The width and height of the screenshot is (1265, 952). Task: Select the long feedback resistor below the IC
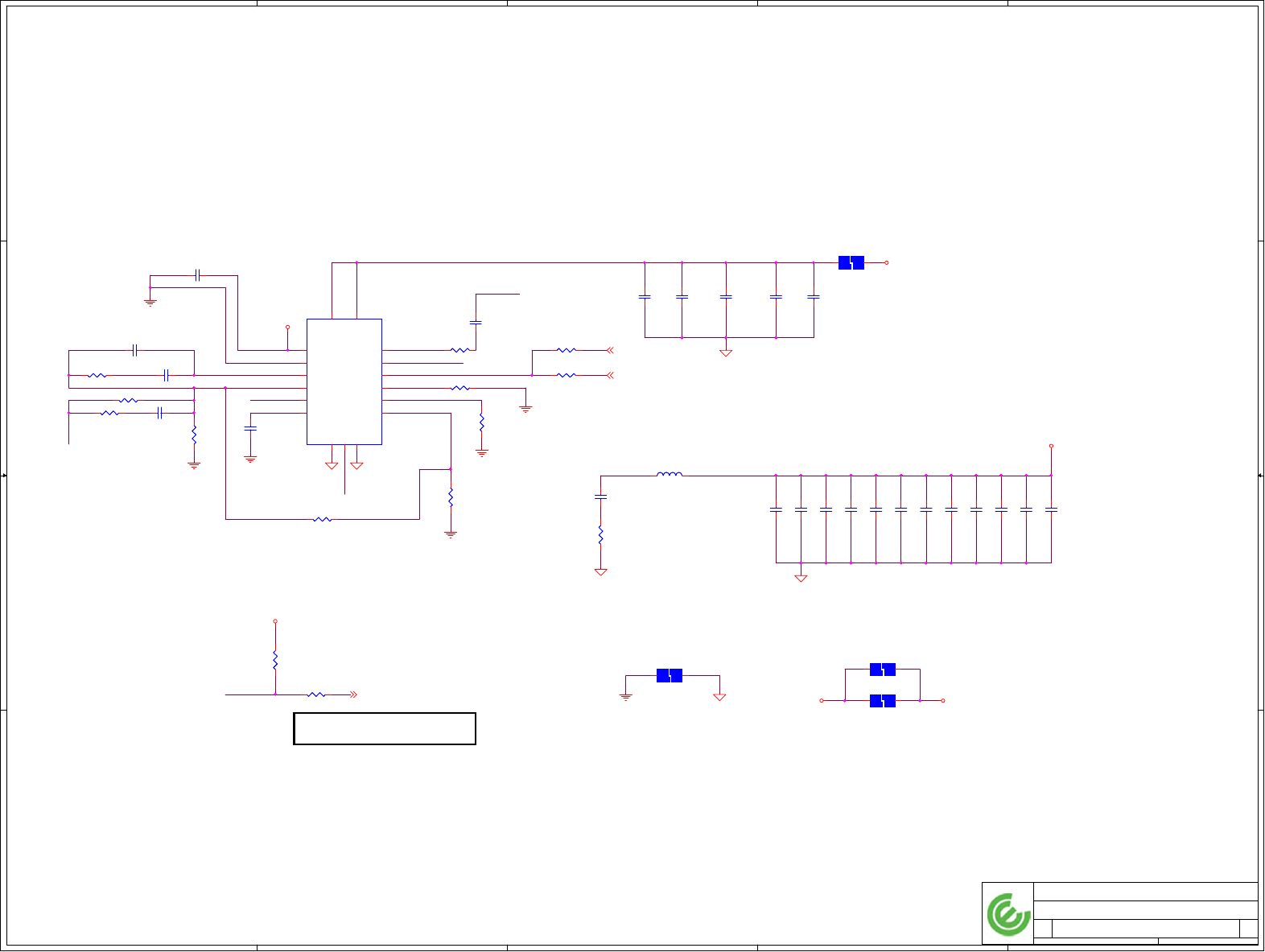[x=322, y=519]
